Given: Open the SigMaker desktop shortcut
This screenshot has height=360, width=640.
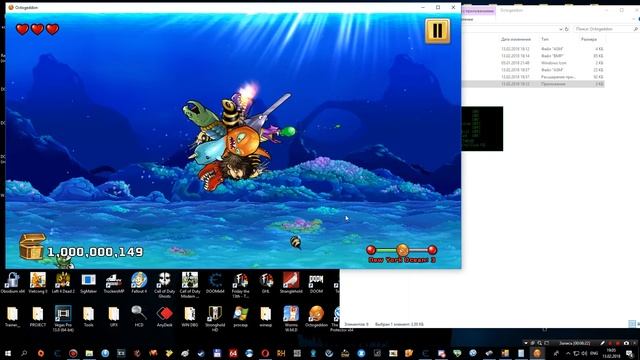Looking at the screenshot, I should [x=88, y=283].
